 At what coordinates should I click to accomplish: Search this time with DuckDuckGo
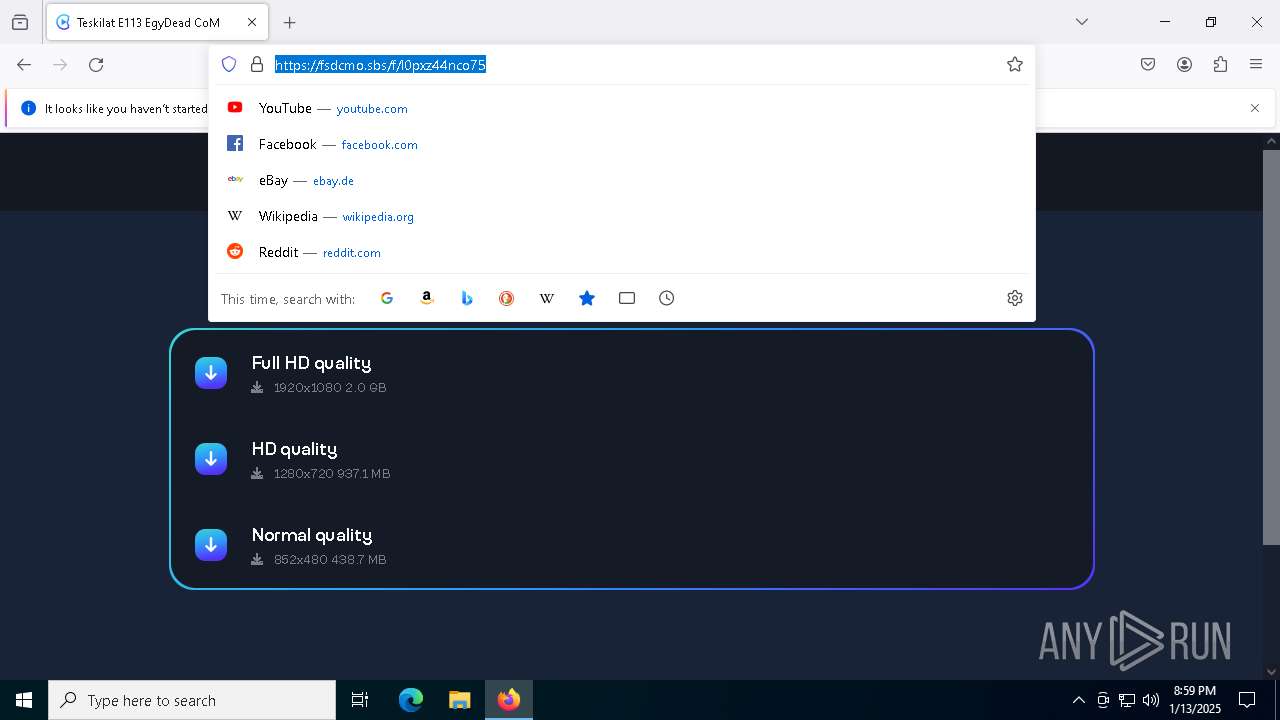pyautogui.click(x=507, y=298)
